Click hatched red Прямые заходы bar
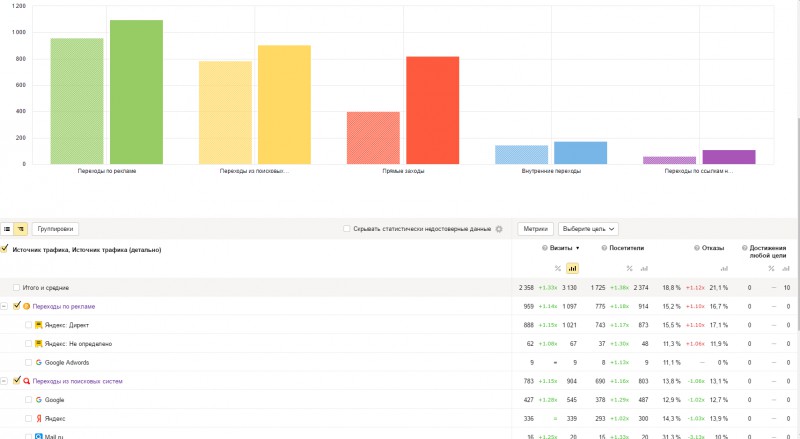Screen dimensions: 800x439 coord(373,138)
